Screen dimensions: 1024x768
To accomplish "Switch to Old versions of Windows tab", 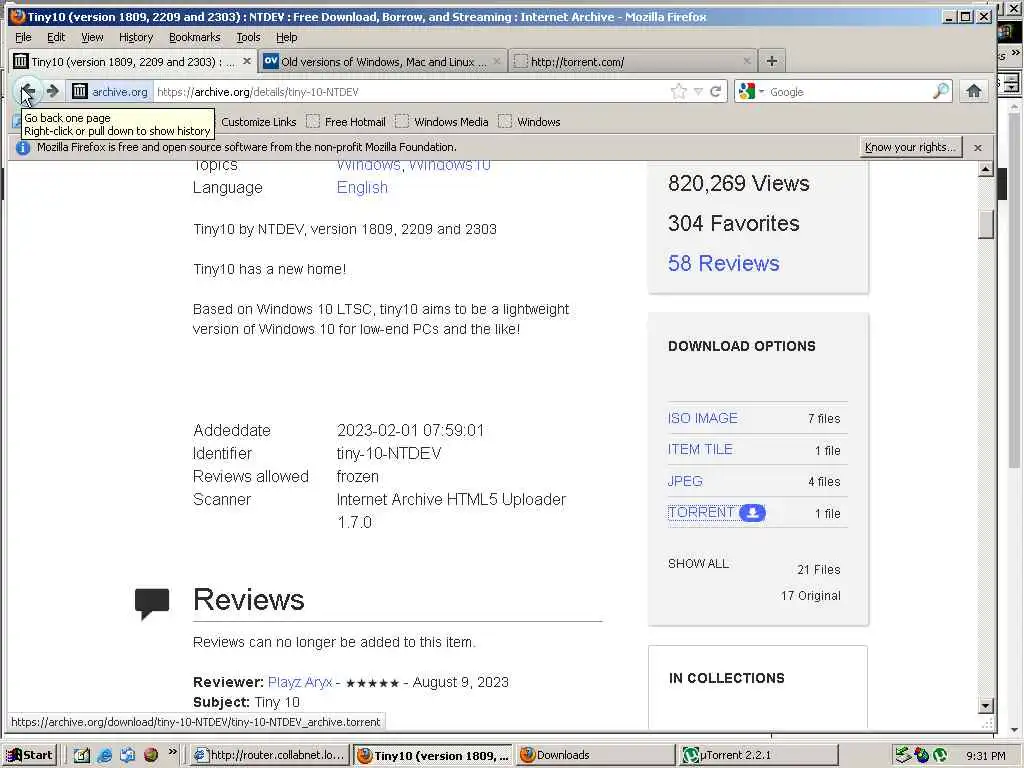I will click(383, 61).
